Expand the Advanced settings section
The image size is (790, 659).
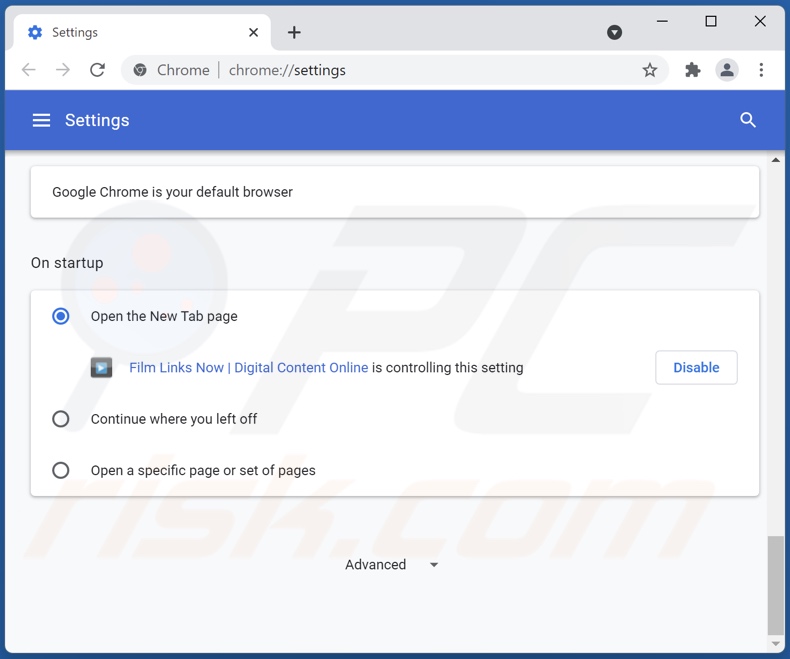391,564
